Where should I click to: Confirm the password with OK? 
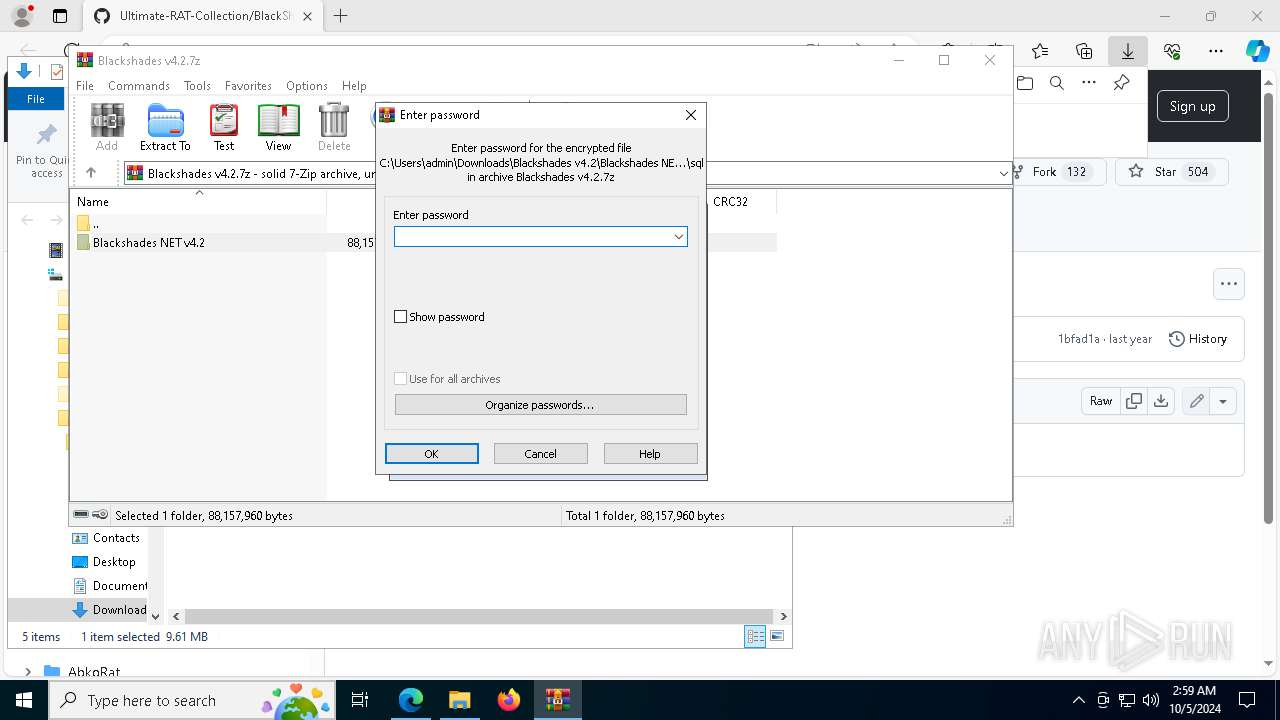(x=431, y=454)
